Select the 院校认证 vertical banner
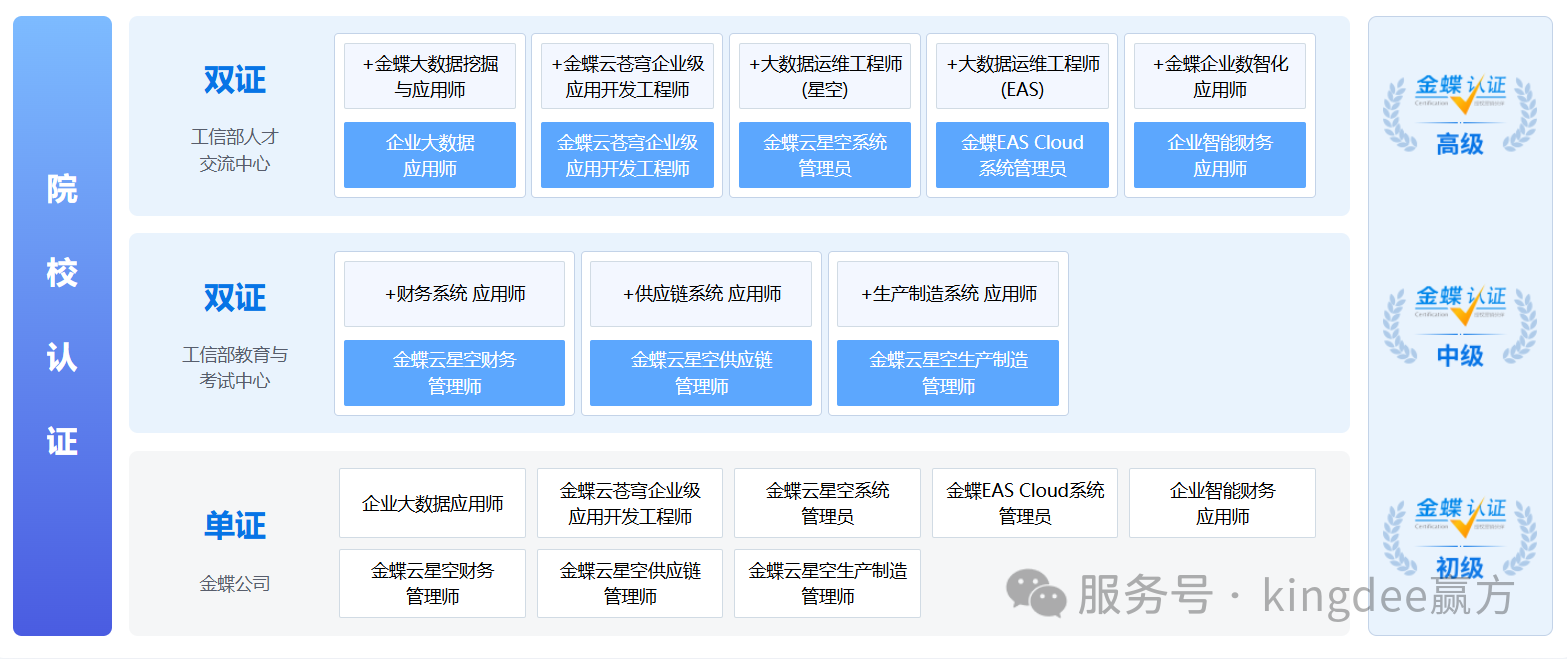1567x659 pixels. pos(62,326)
